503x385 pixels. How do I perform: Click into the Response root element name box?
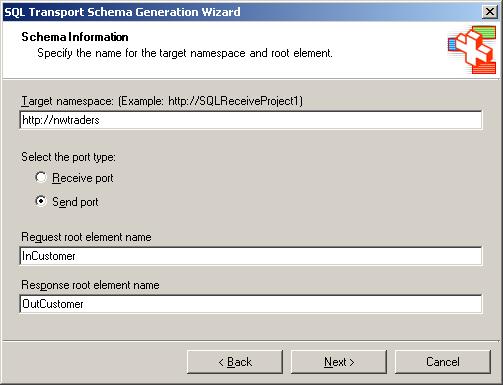[251, 304]
